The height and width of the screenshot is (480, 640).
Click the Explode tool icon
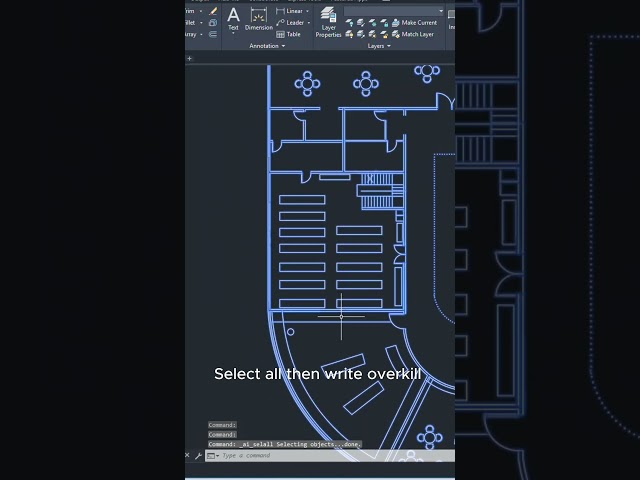click(213, 23)
